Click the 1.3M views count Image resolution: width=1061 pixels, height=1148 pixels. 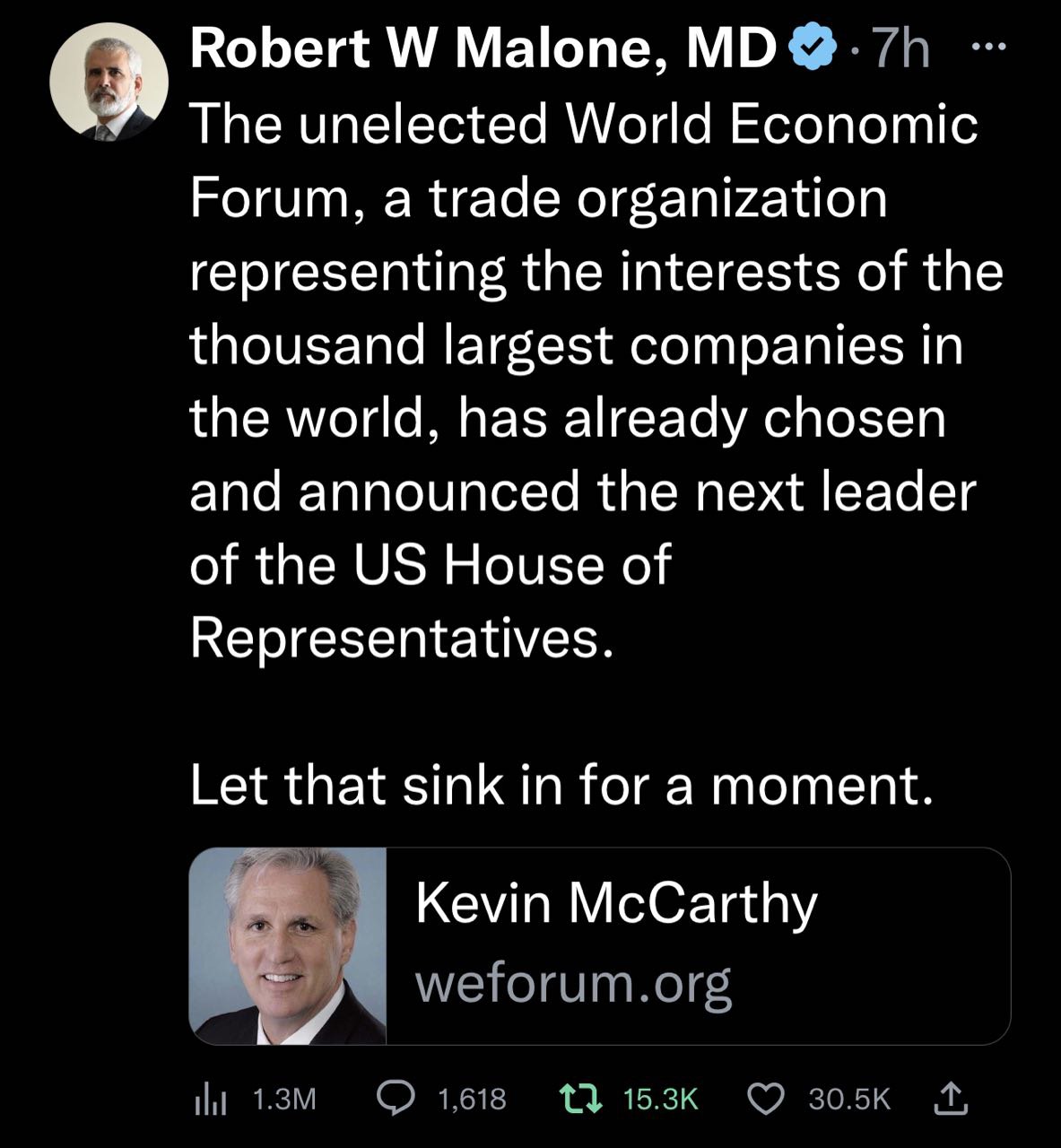click(x=284, y=1099)
